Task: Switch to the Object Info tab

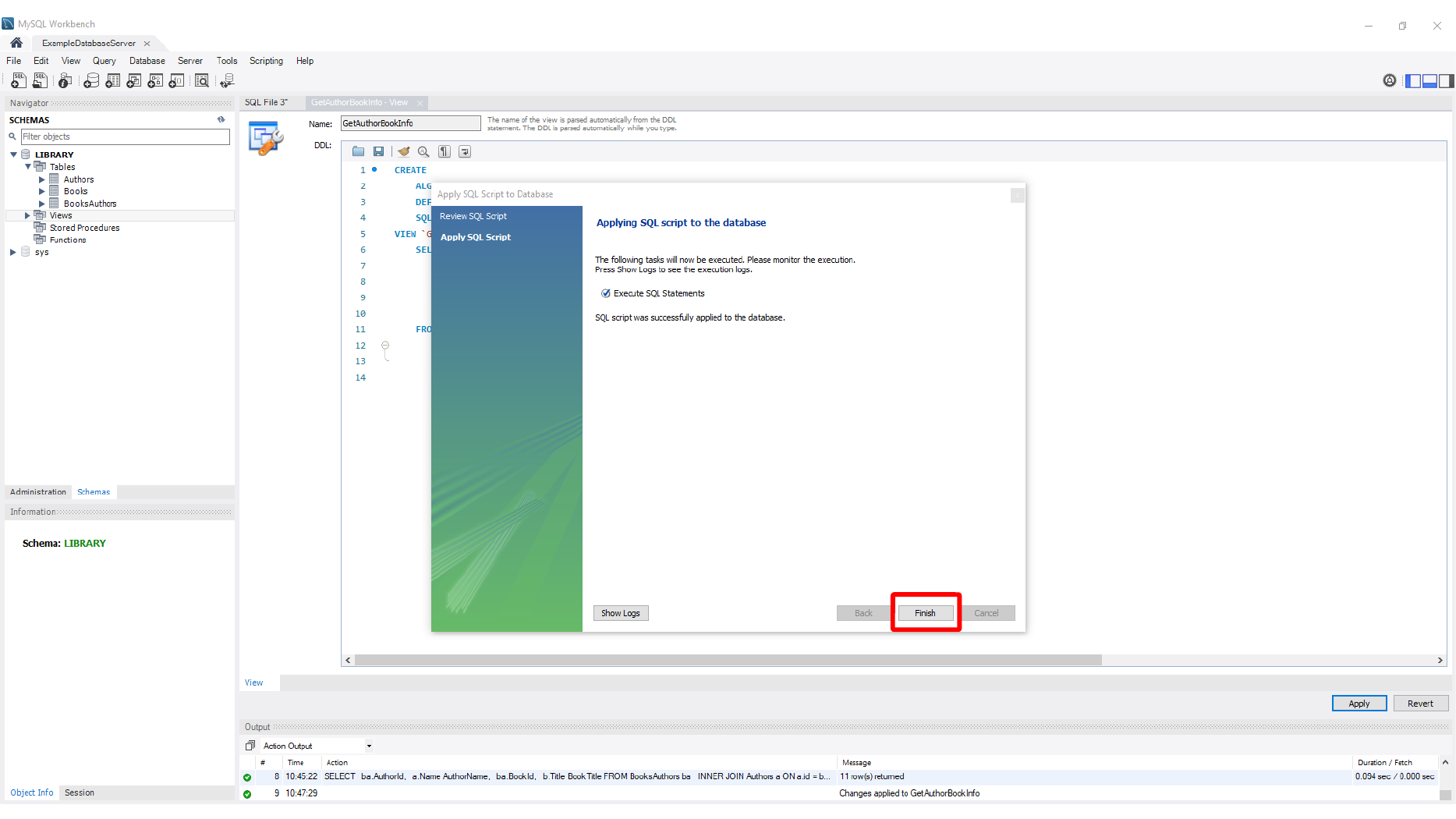Action: [x=32, y=792]
